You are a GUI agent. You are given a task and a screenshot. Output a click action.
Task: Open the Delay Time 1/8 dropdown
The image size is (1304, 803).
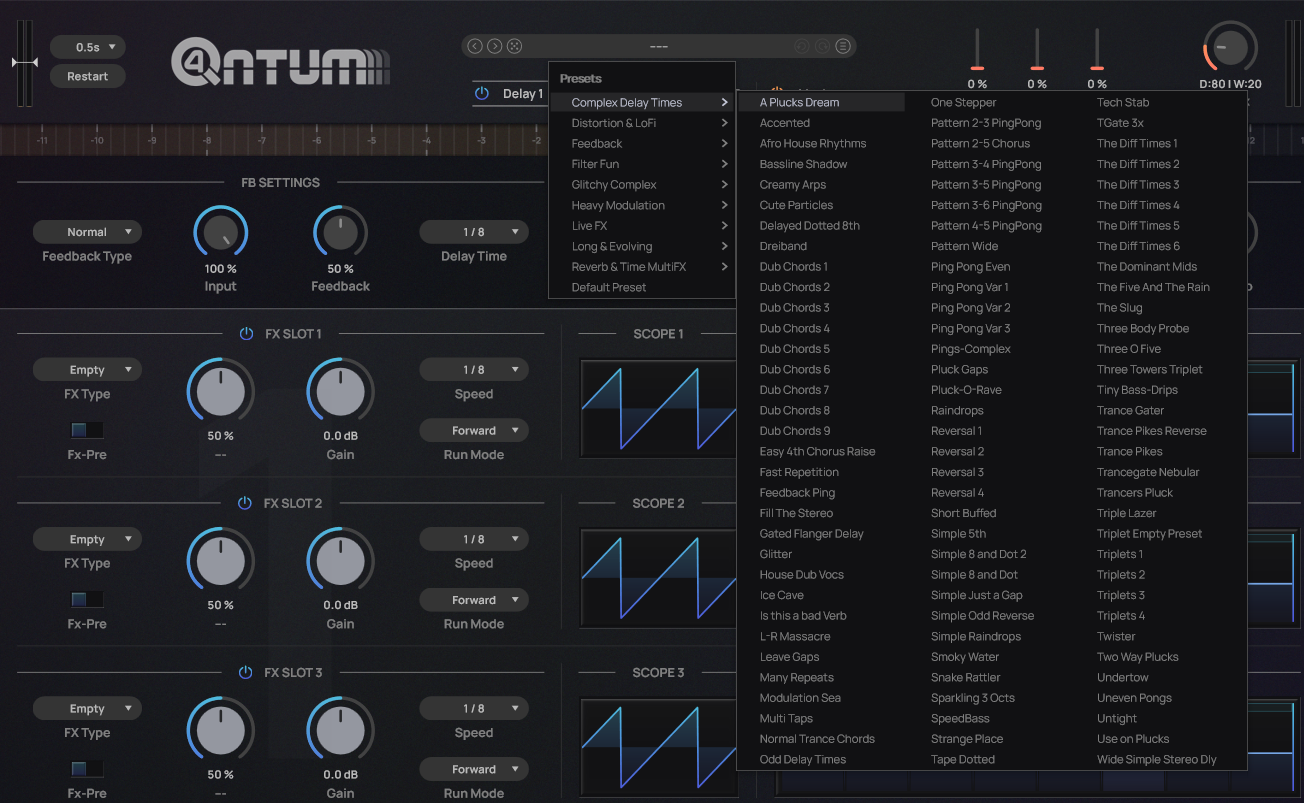474,232
